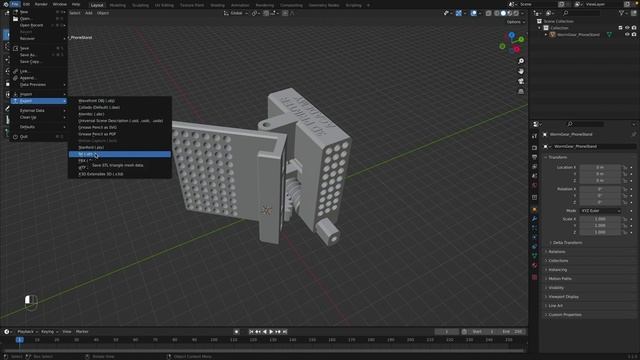Open the Import submenu in File menu
640x360 pixels.
[39, 94]
